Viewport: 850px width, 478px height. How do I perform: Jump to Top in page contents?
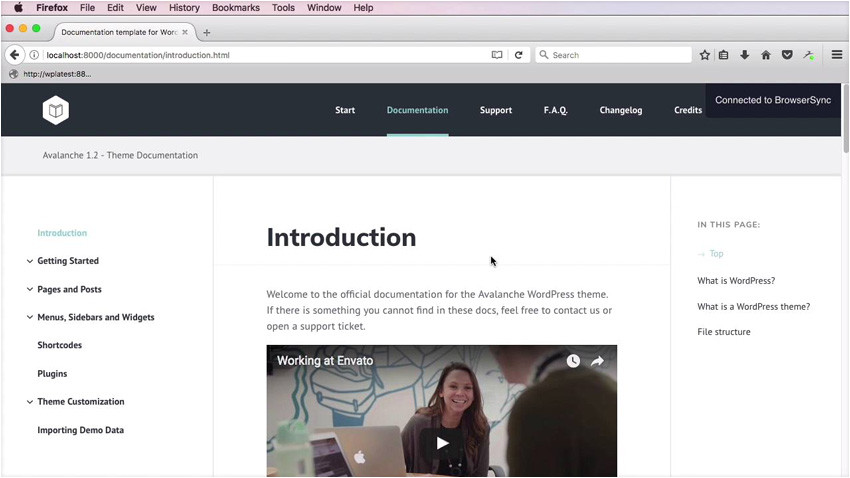[716, 254]
